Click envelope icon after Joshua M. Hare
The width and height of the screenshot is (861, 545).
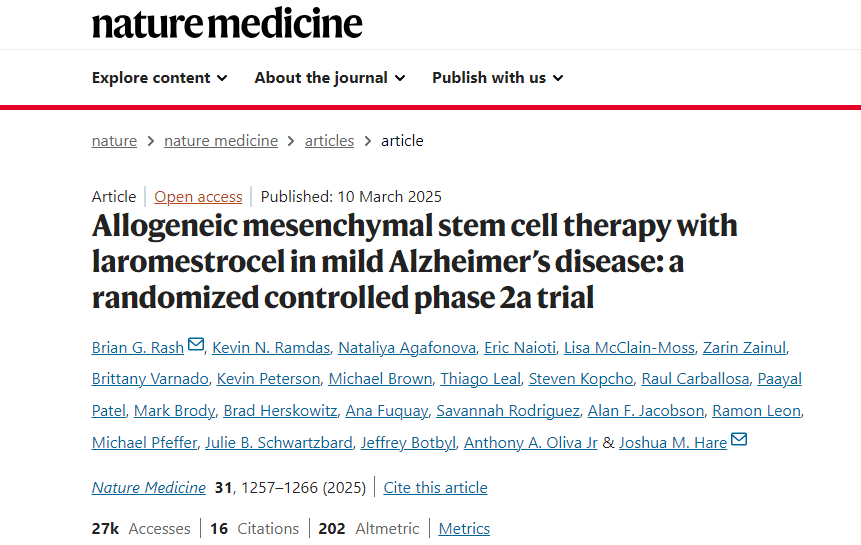tap(739, 441)
